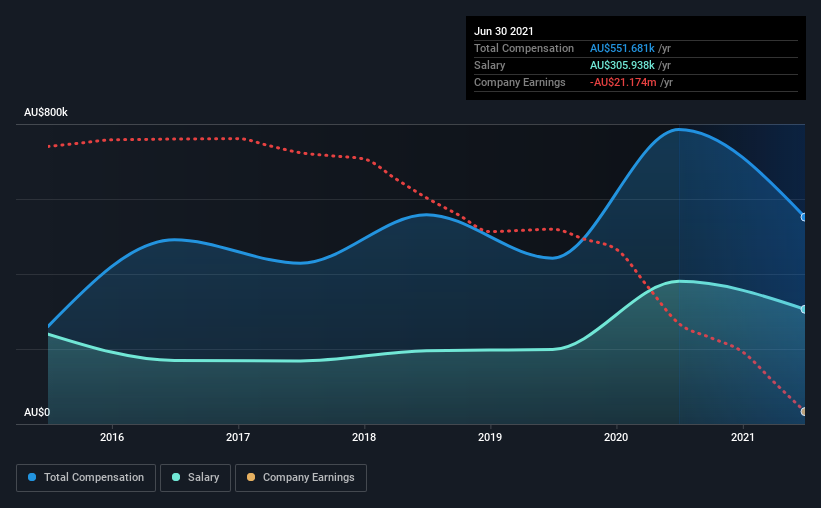Select the 2021 x-axis label

742,437
